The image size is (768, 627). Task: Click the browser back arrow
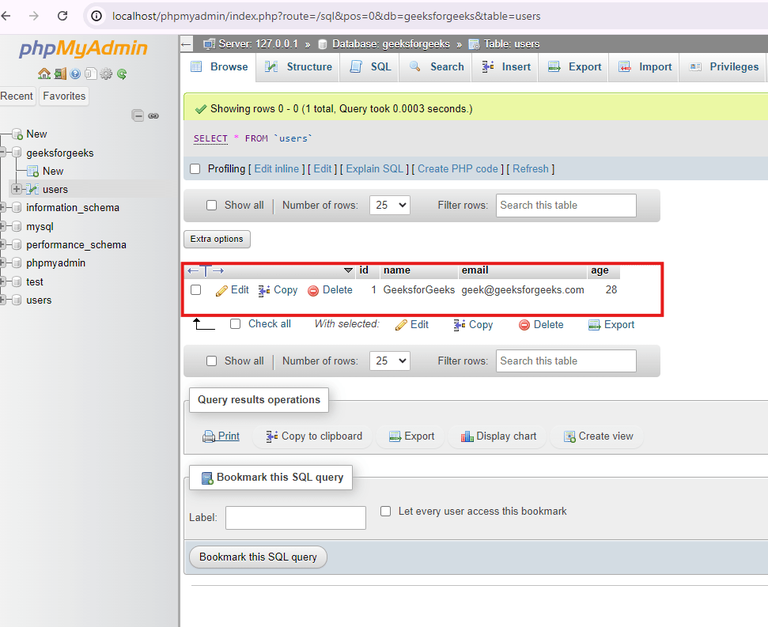(x=6, y=16)
